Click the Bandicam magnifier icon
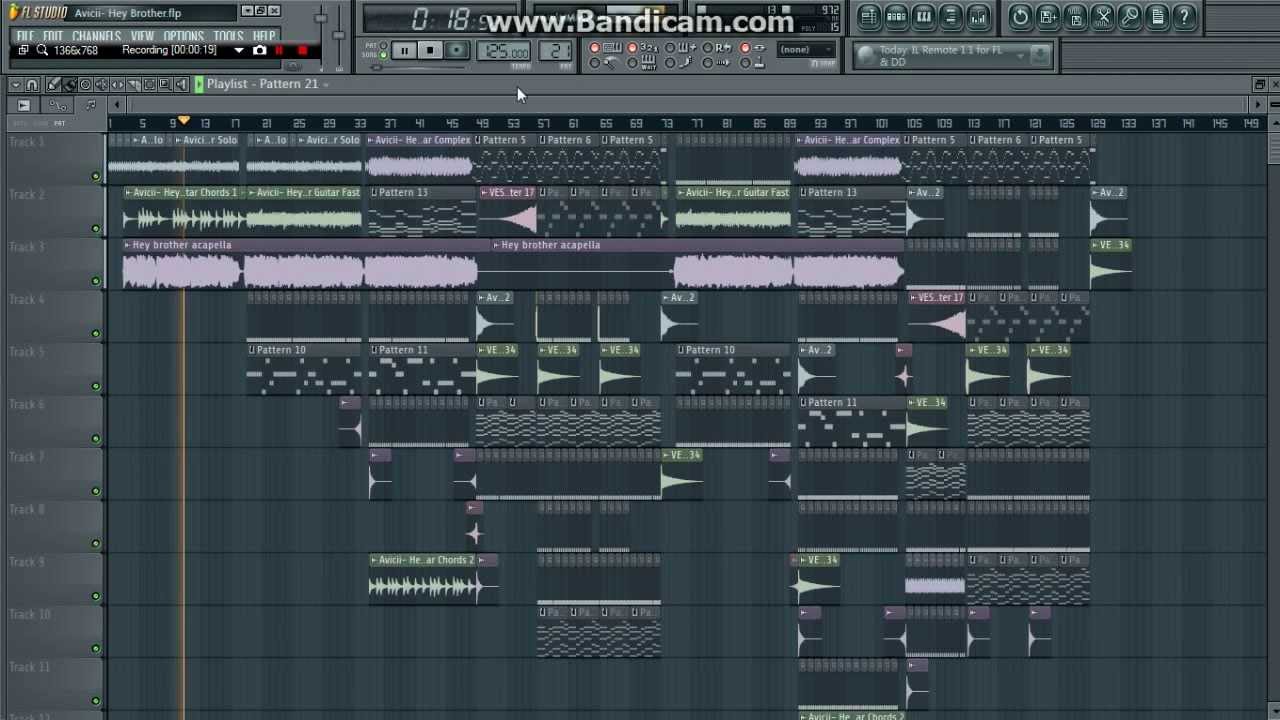 tap(42, 50)
